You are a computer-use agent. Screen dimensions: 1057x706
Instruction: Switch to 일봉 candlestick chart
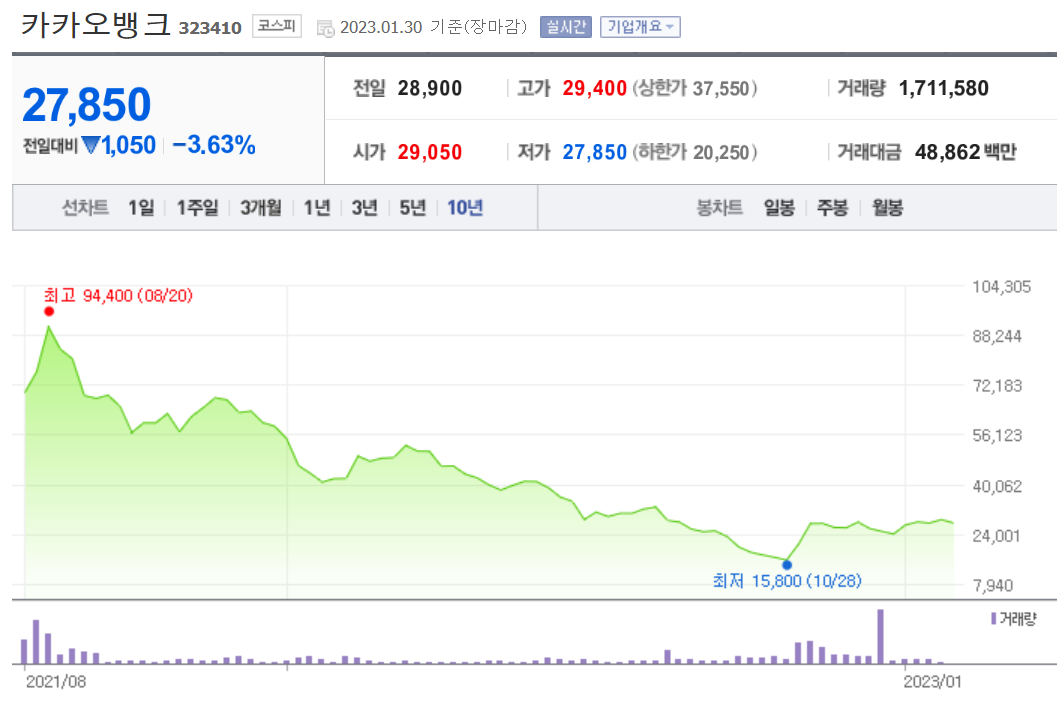pyautogui.click(x=779, y=208)
